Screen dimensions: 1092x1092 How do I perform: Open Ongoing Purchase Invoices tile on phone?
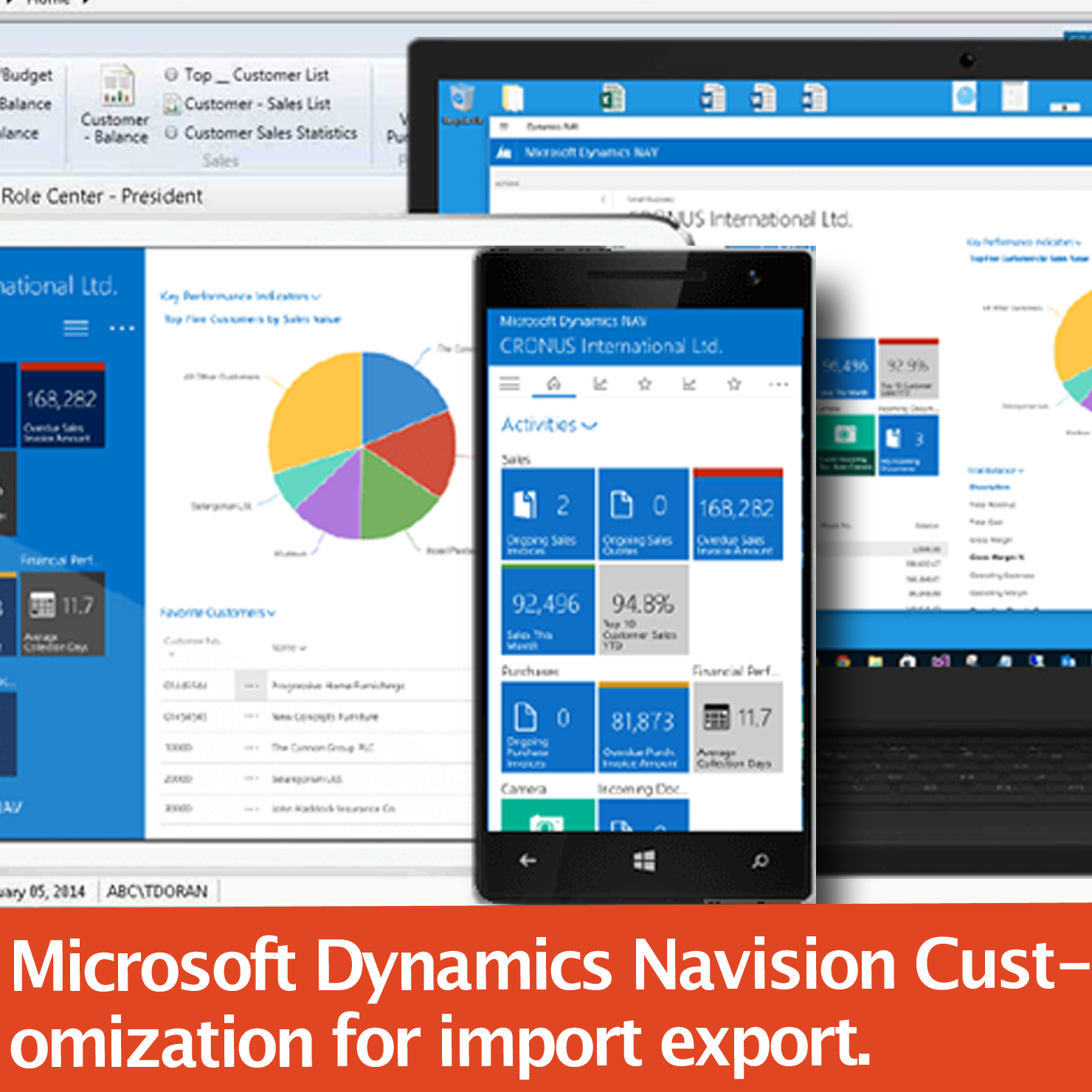click(x=548, y=727)
